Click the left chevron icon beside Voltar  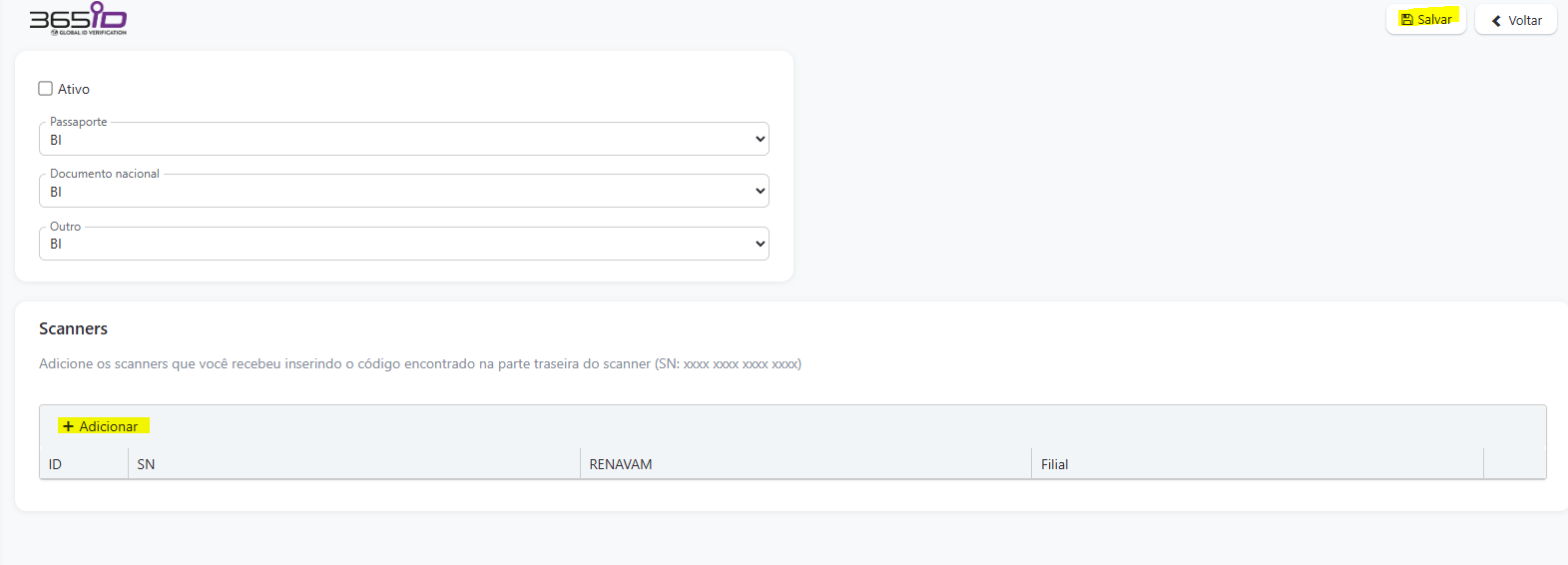pos(1496,20)
